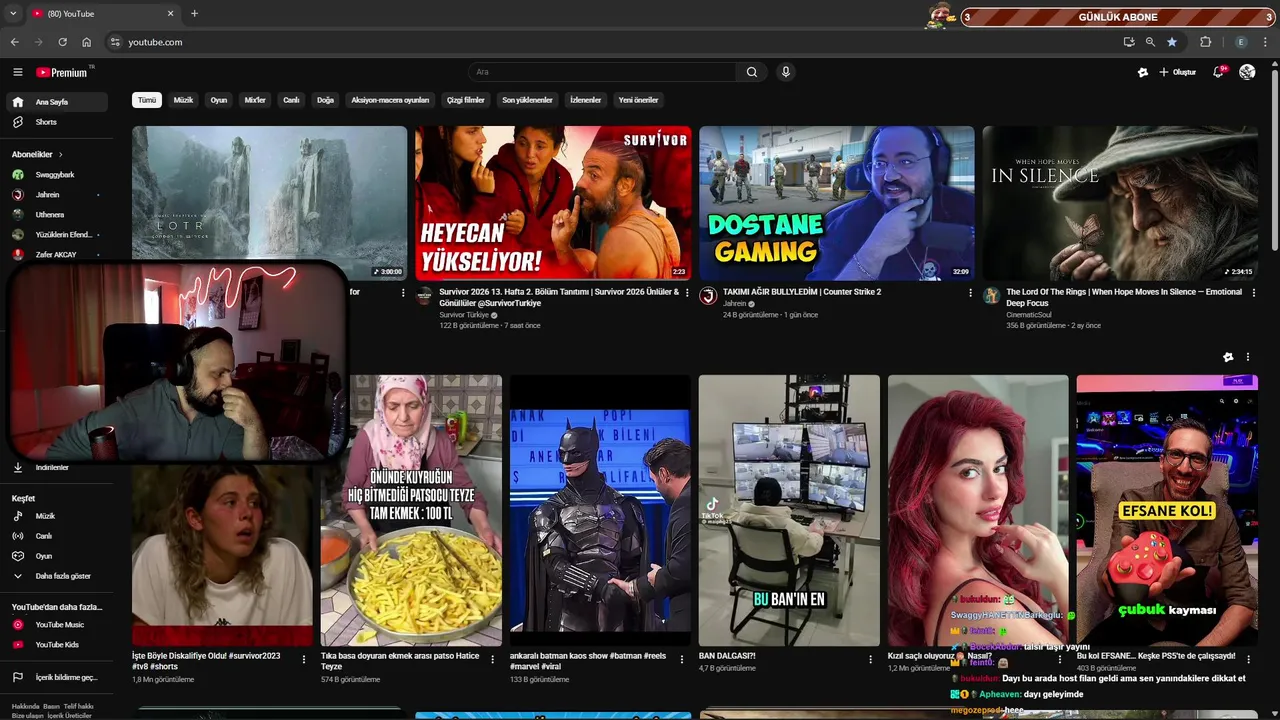The height and width of the screenshot is (720, 1280).
Task: Open the Swaggybark channel subscription
Action: click(58, 175)
